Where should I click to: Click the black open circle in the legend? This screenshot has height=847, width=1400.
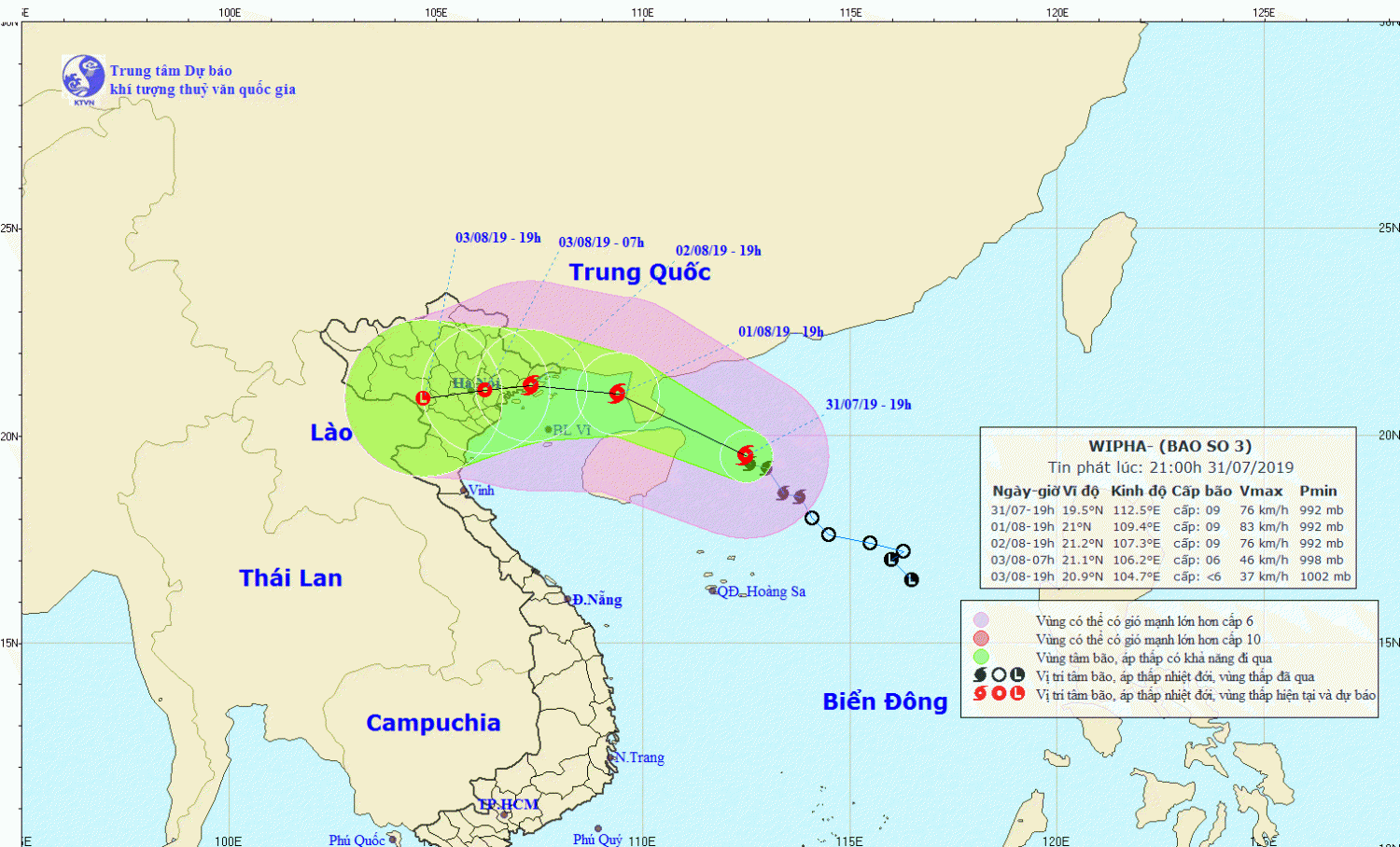[999, 674]
